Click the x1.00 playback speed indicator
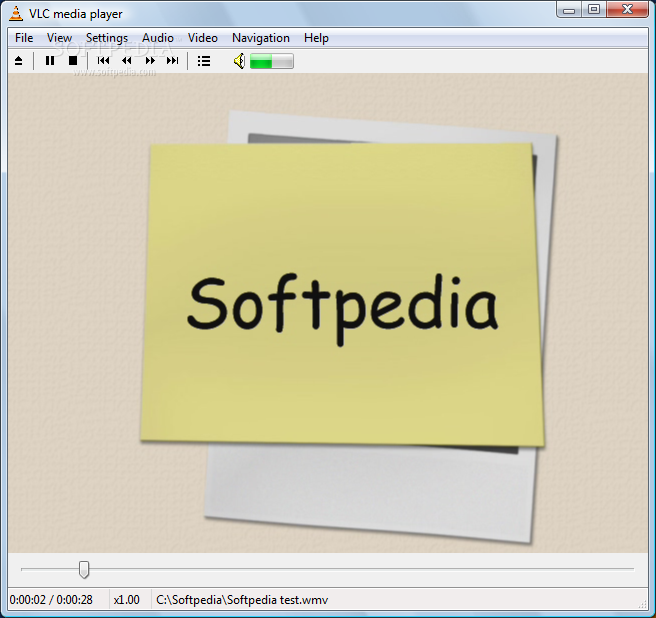The height and width of the screenshot is (618, 656). point(127,600)
